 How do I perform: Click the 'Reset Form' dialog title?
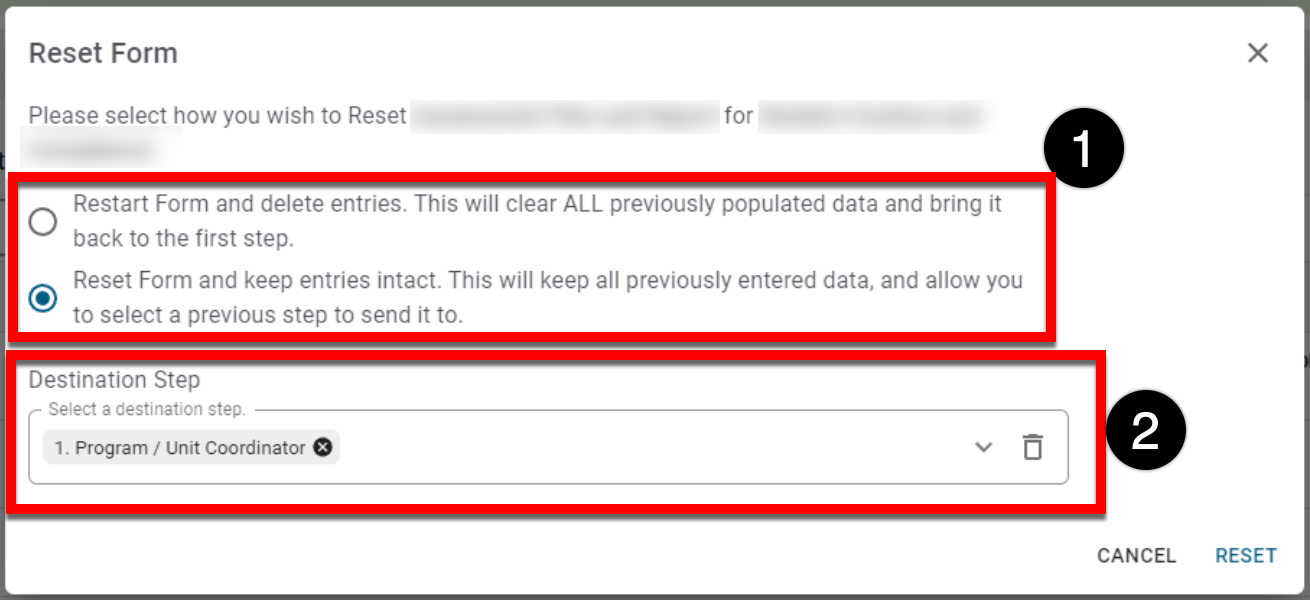[x=103, y=53]
